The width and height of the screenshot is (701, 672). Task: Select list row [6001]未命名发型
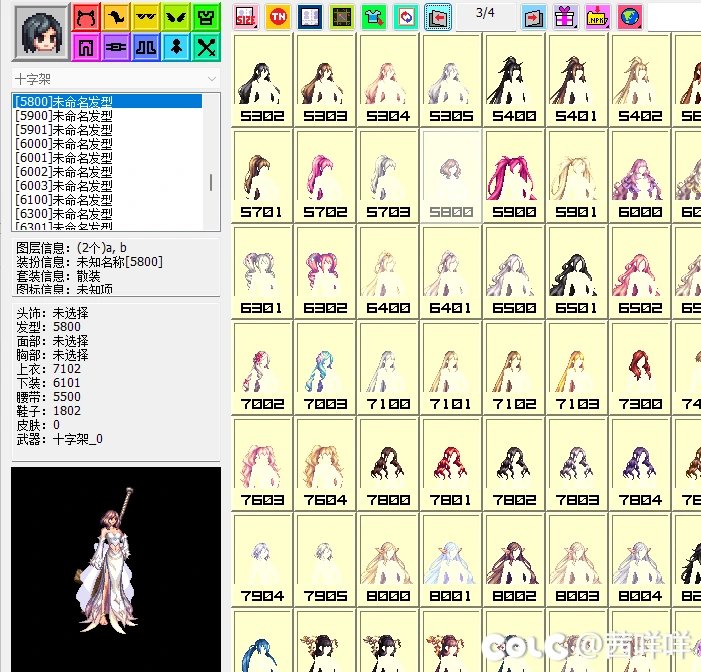tap(107, 157)
